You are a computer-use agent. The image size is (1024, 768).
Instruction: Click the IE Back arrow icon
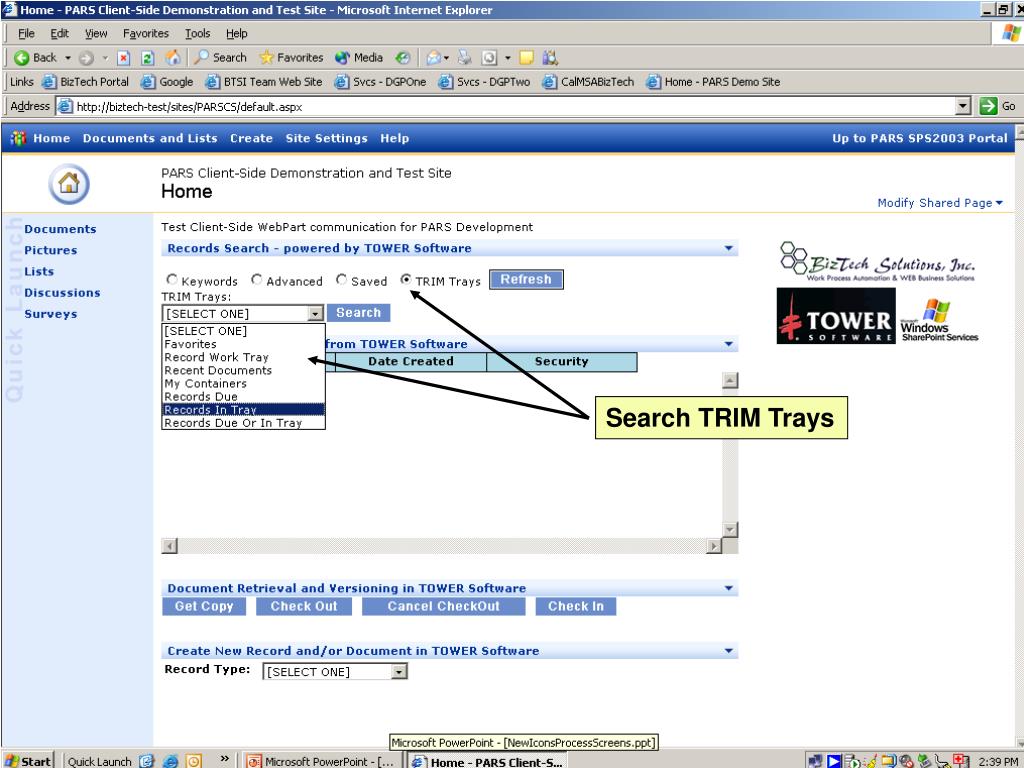coord(22,58)
